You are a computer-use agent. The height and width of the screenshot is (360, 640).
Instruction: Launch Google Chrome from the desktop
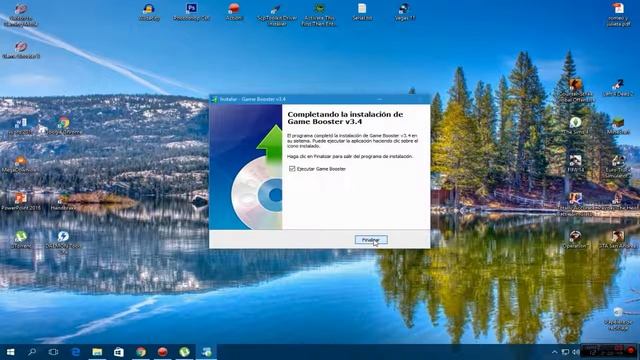[x=64, y=126]
